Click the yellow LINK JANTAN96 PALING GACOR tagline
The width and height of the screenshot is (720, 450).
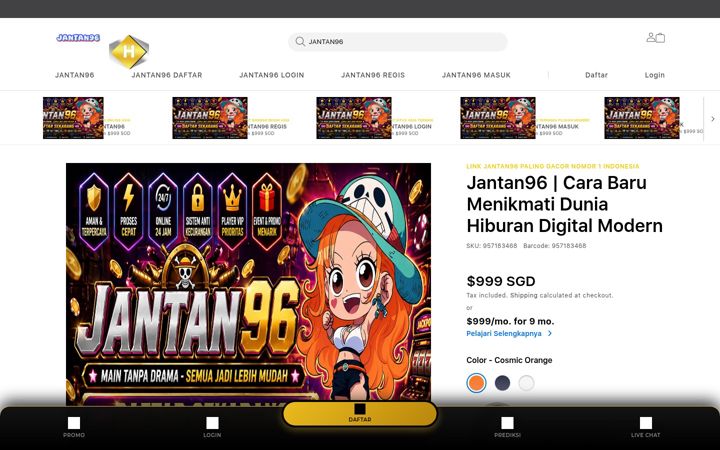553,166
